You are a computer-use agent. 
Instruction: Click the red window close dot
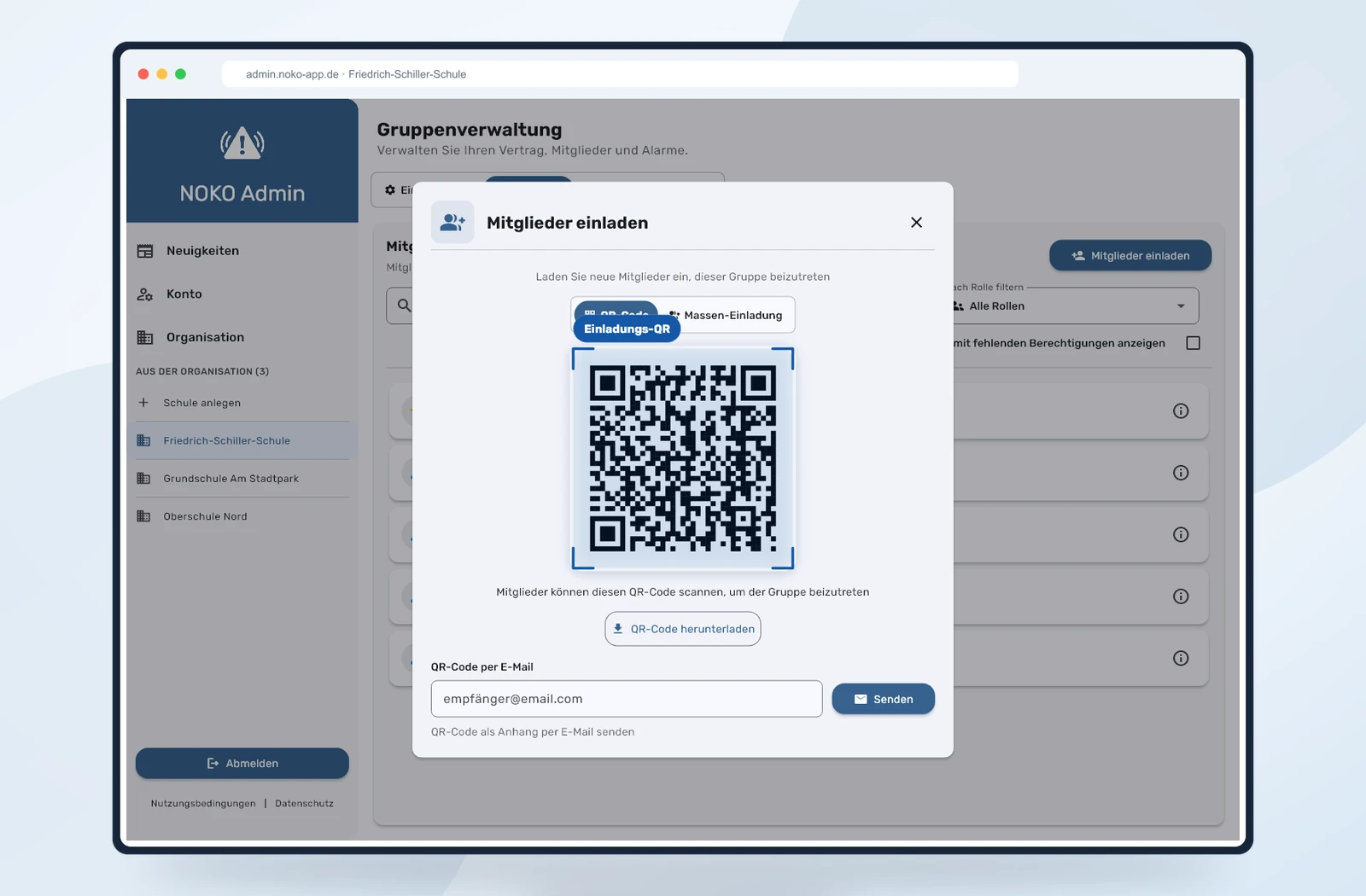143,74
